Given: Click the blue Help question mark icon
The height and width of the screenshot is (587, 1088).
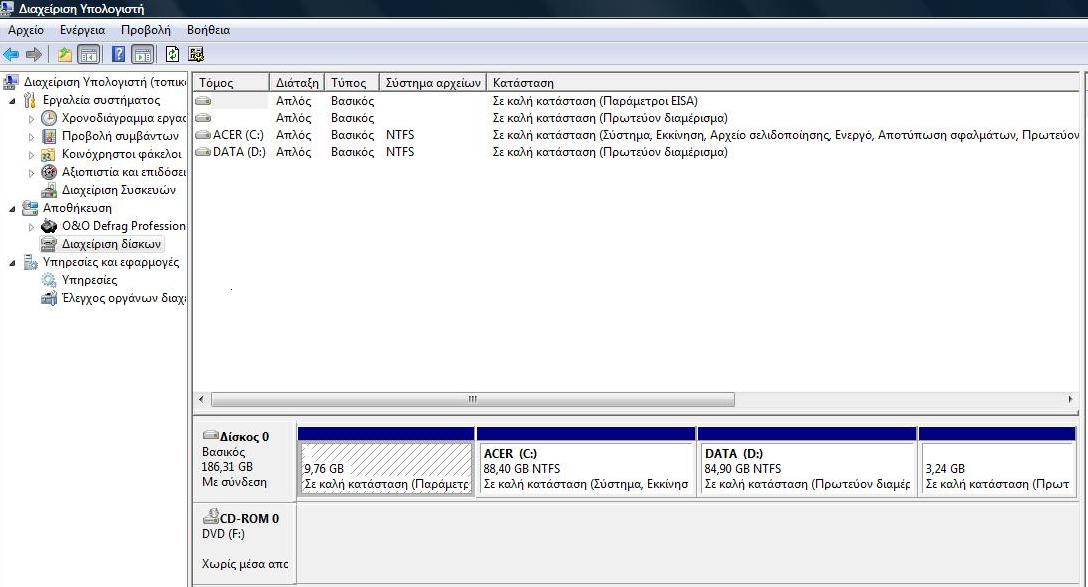Looking at the screenshot, I should 119,54.
